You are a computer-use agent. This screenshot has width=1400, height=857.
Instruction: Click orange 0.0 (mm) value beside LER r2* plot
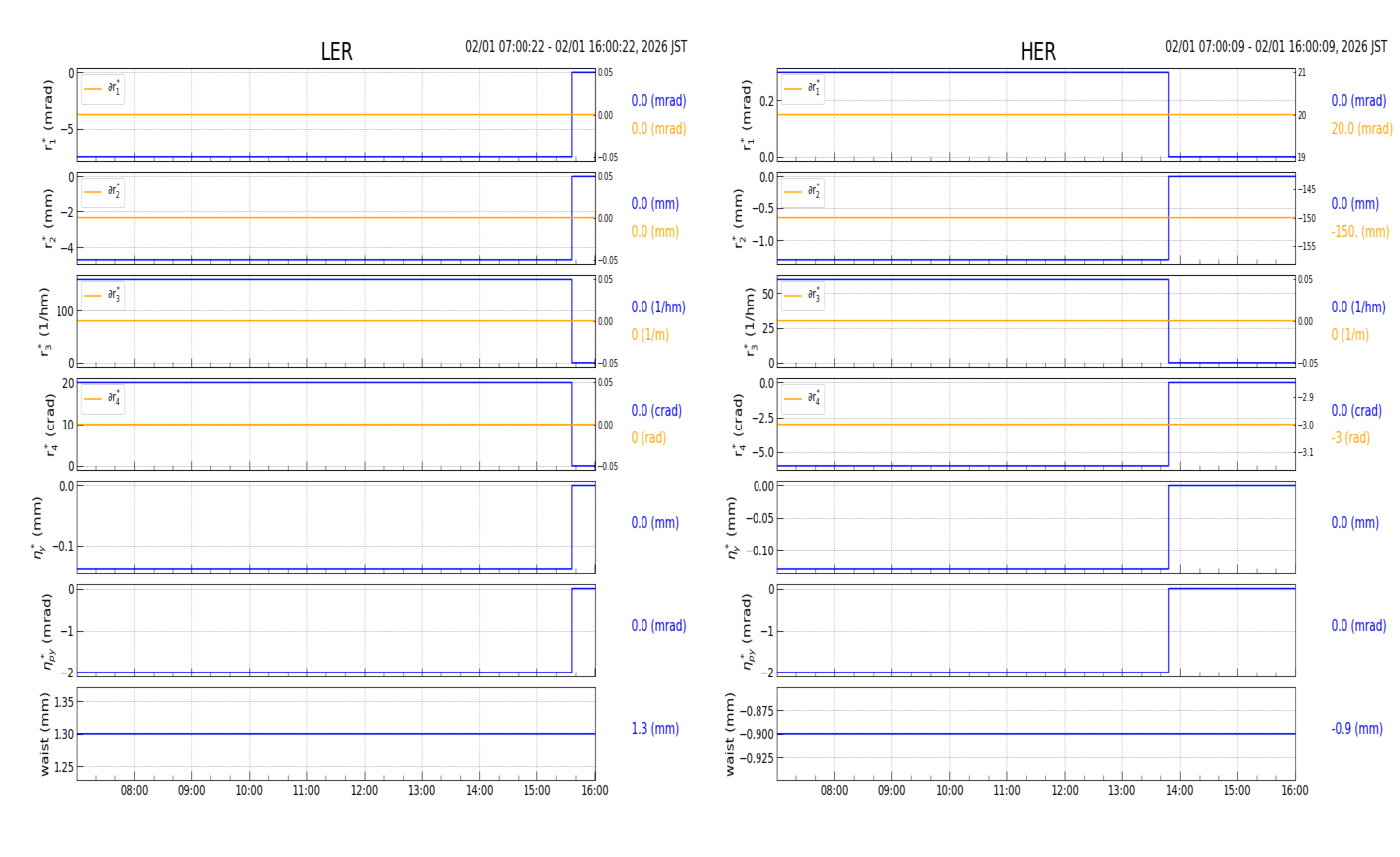tap(655, 232)
